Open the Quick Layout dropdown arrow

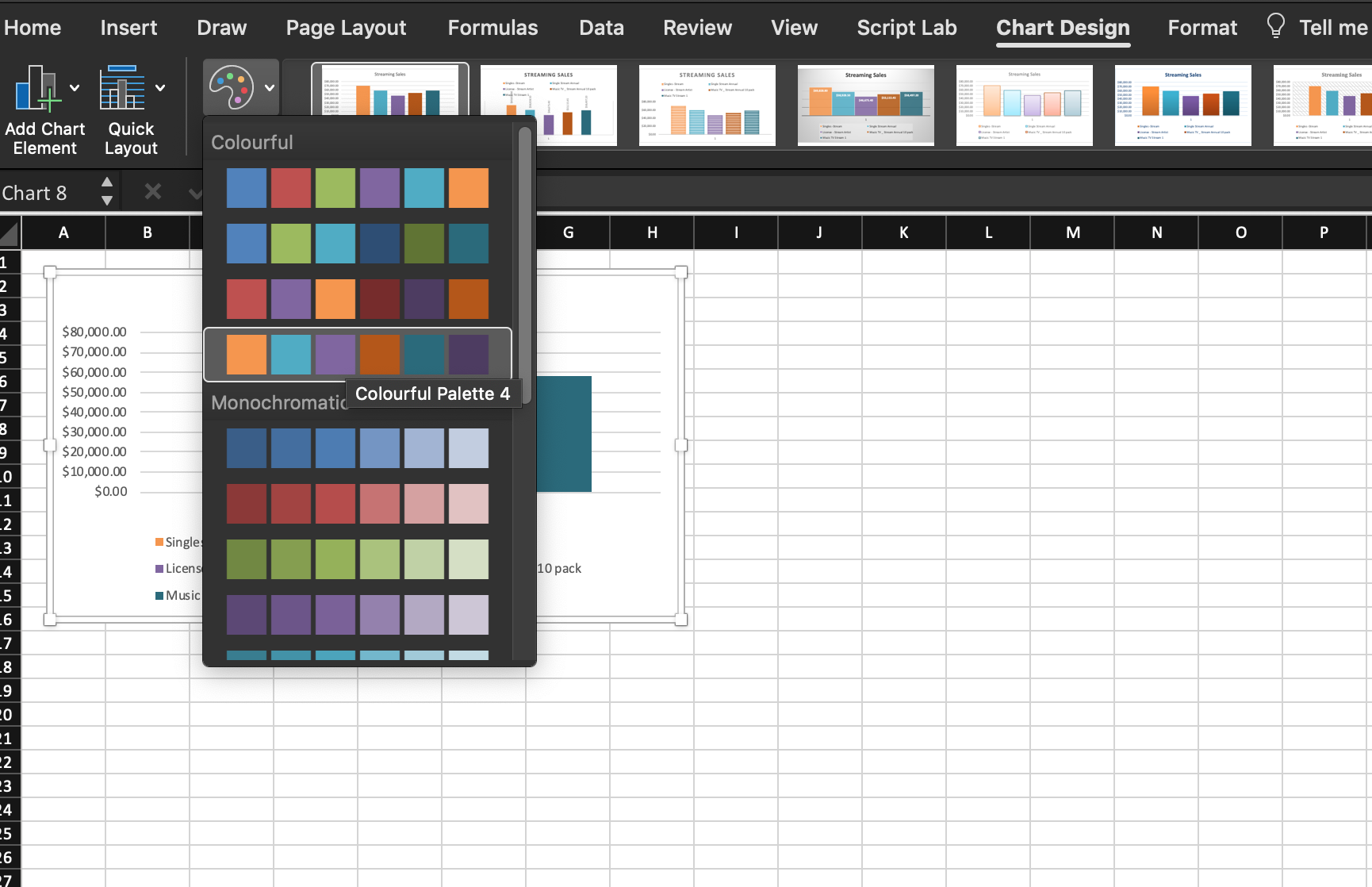pos(160,88)
